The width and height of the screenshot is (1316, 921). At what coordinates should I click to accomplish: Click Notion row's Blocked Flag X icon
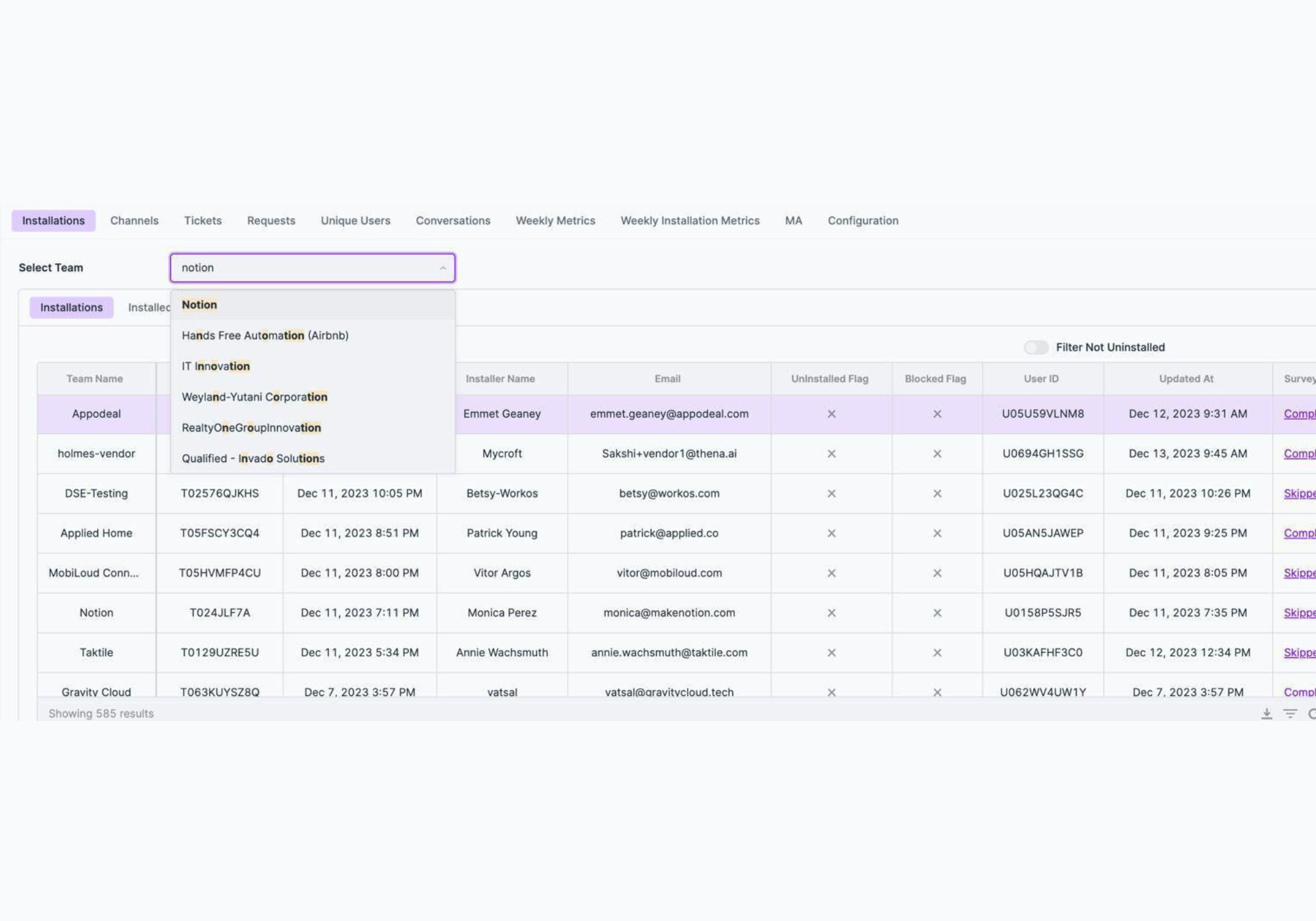[937, 612]
